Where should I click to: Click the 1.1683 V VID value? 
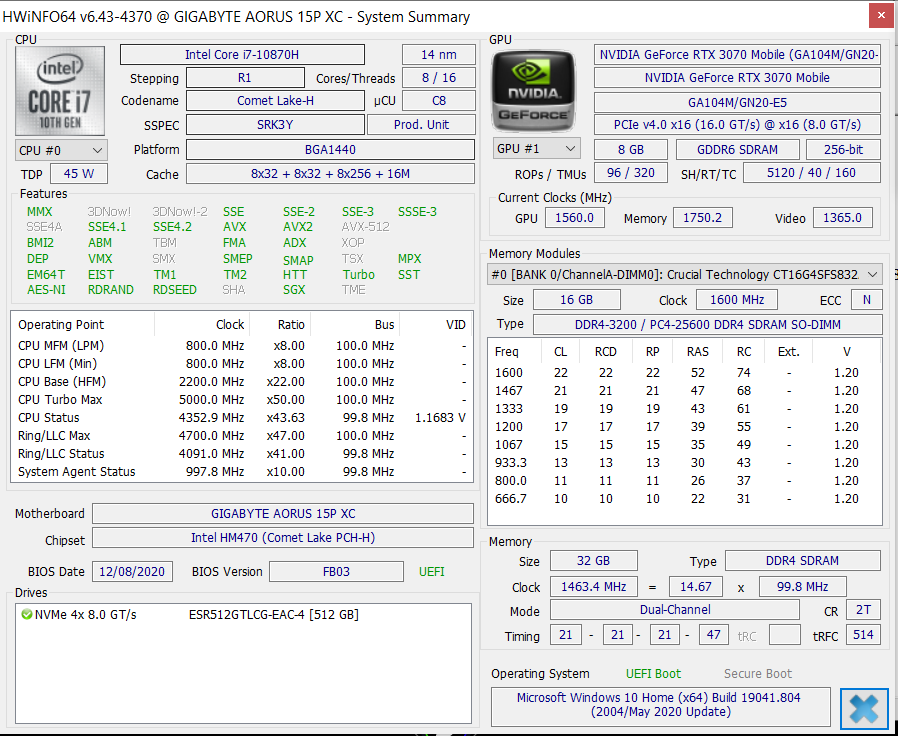(440, 418)
